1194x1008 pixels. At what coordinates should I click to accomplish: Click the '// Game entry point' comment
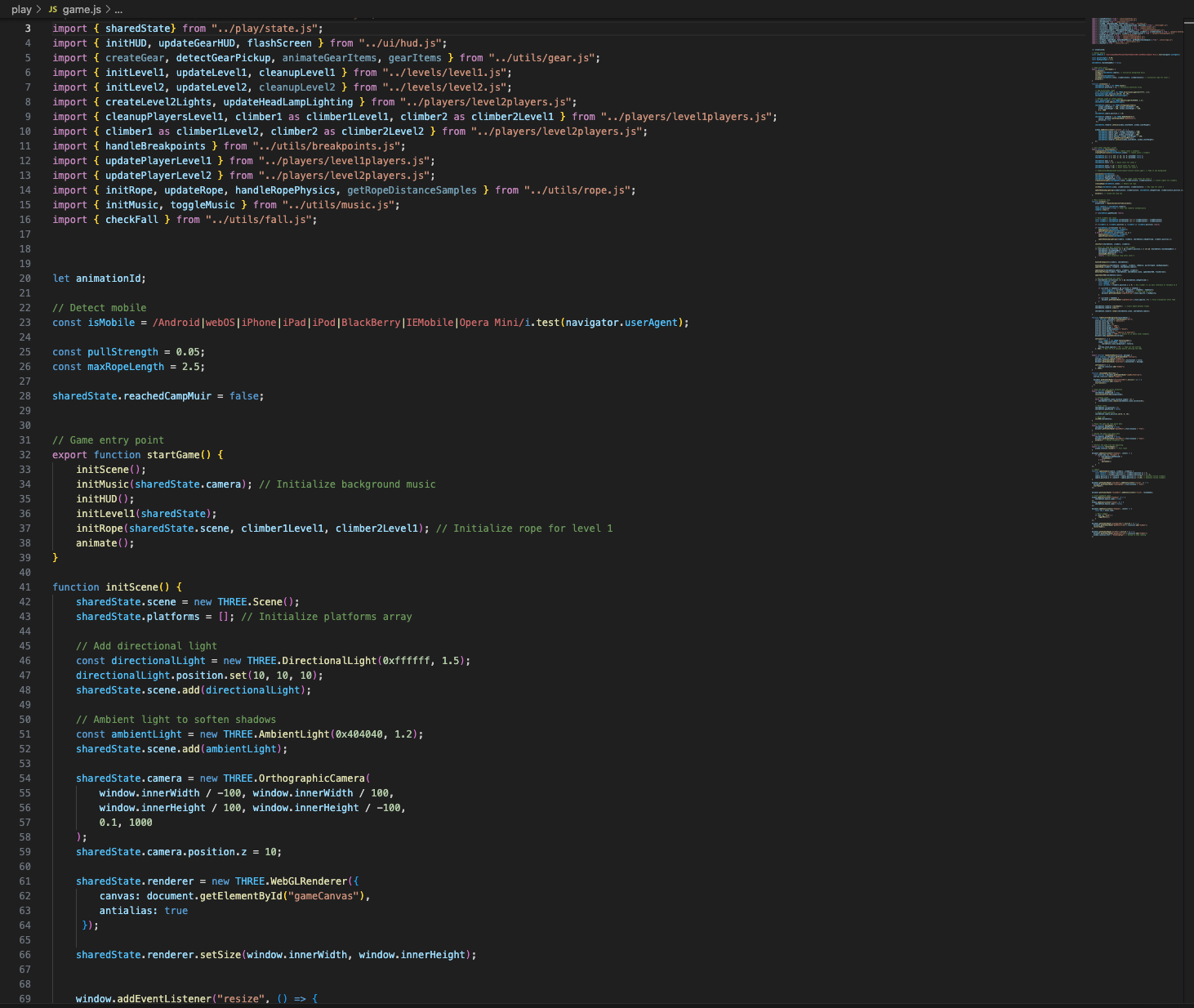[109, 440]
